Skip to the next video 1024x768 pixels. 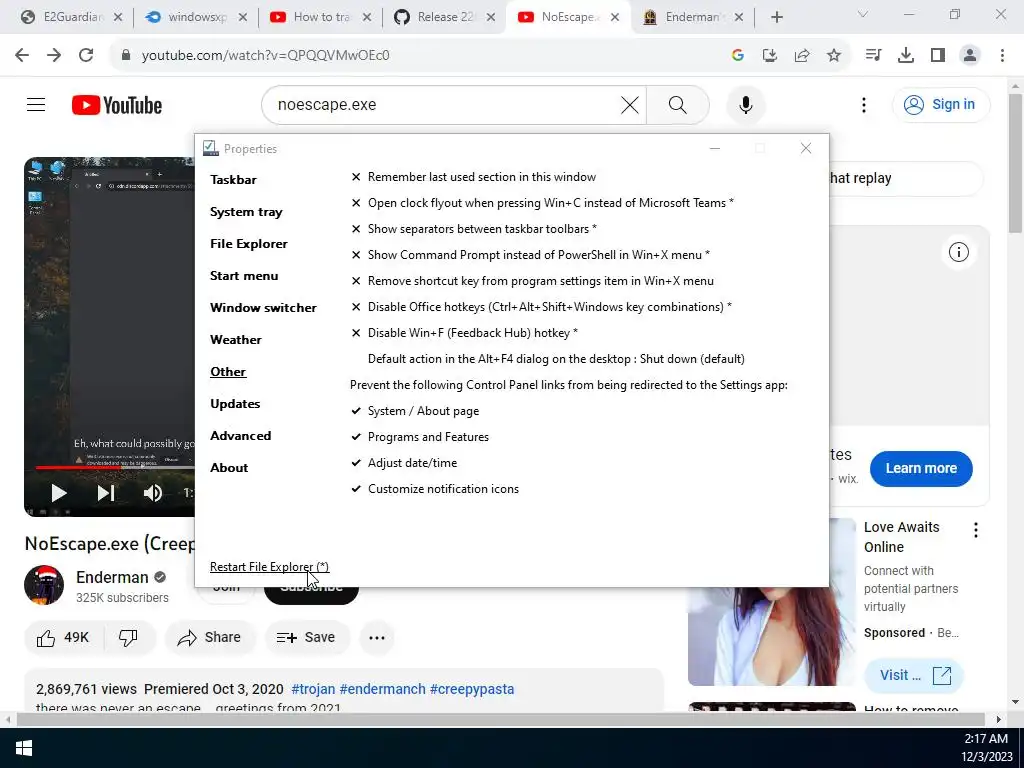[106, 493]
